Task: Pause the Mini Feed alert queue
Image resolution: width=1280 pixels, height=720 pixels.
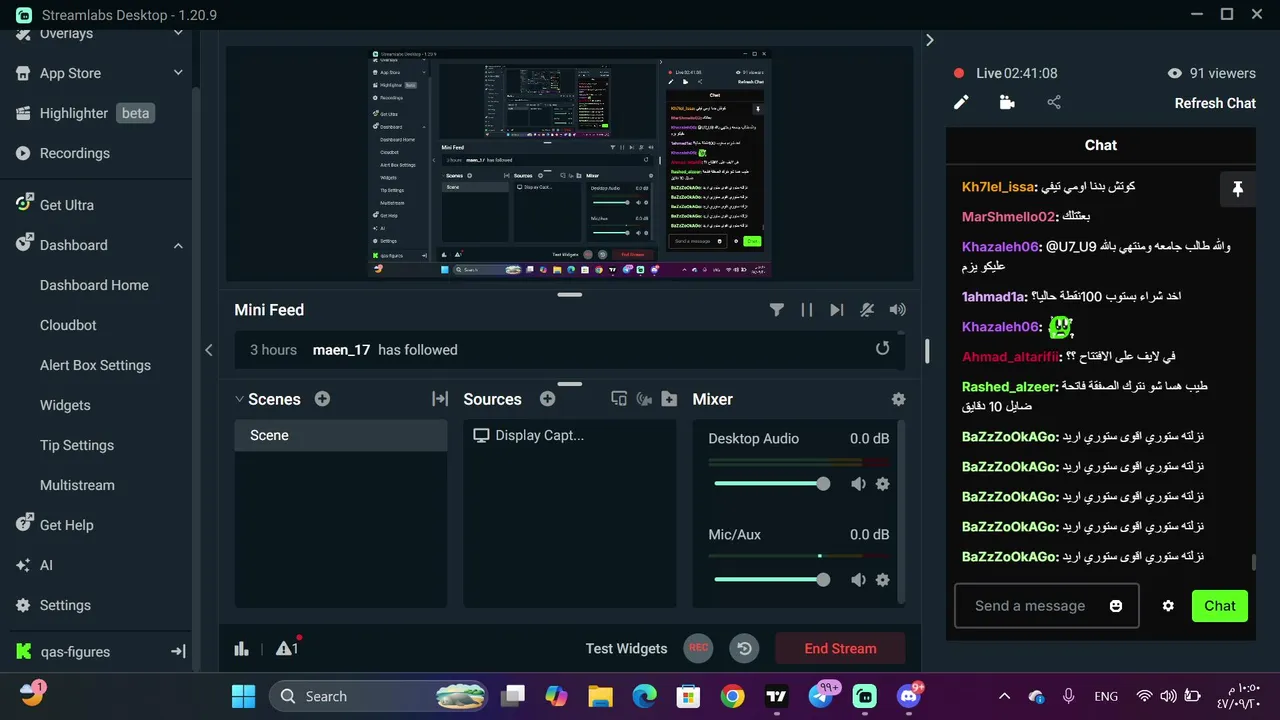Action: click(806, 310)
